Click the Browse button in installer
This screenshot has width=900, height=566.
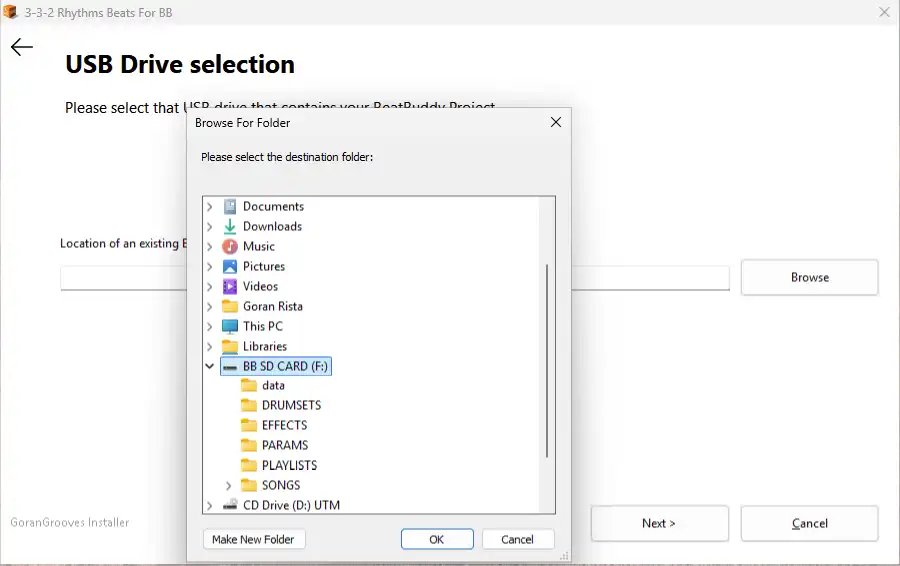pyautogui.click(x=809, y=277)
